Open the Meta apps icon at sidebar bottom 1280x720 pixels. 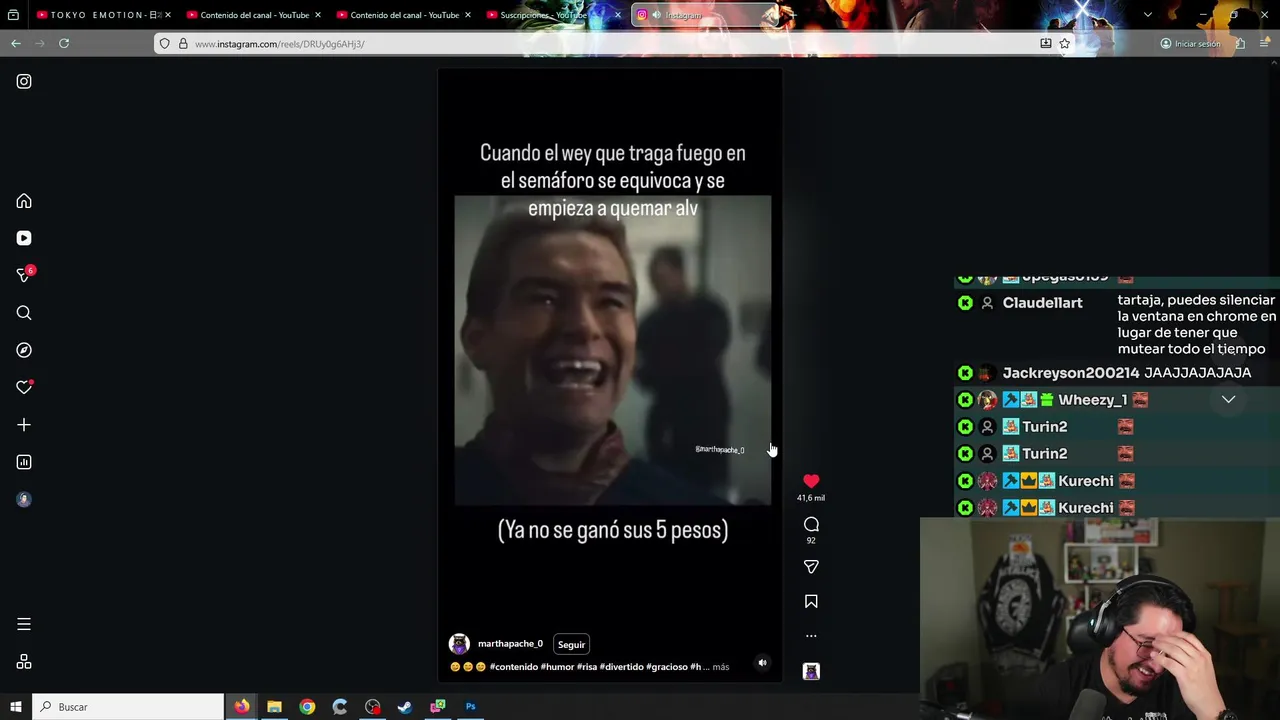[24, 662]
